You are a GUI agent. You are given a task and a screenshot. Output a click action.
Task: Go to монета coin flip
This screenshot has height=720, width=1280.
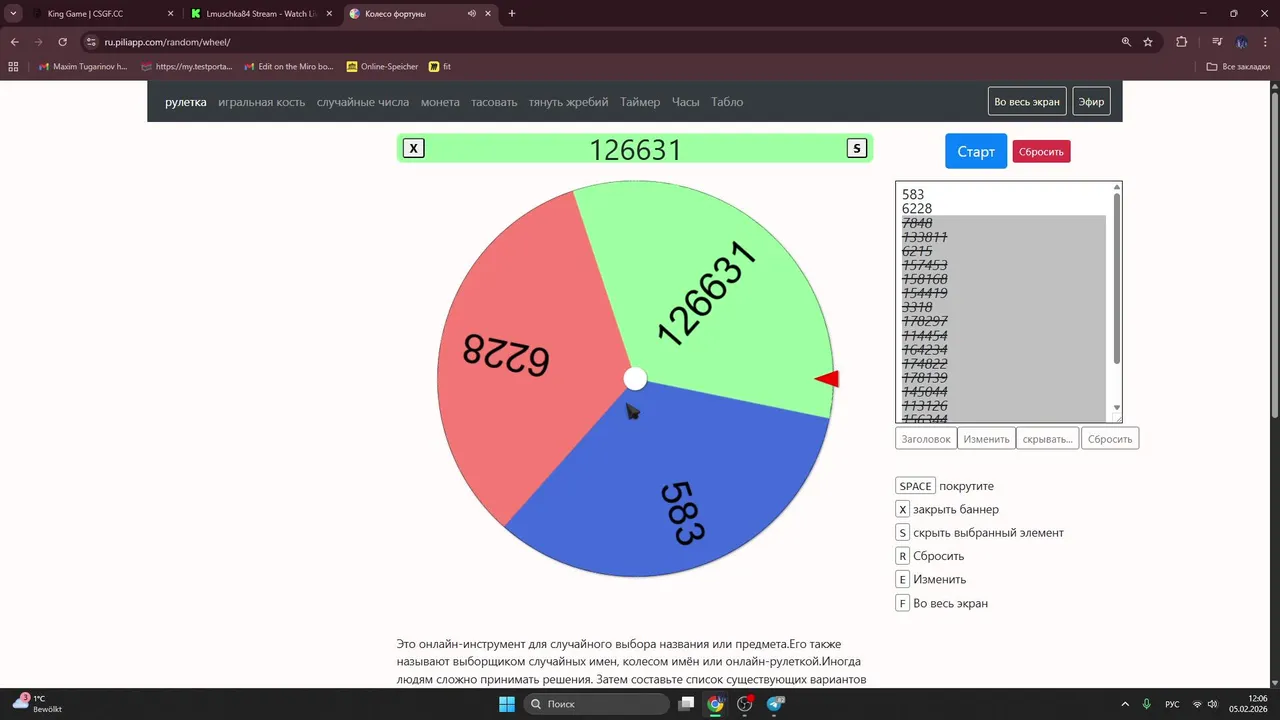[x=440, y=102]
